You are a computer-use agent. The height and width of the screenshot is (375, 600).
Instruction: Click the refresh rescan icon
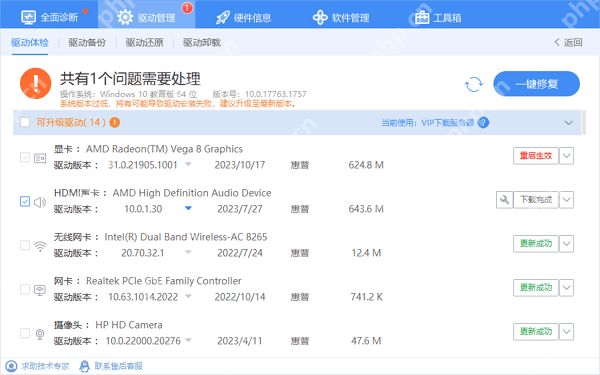point(474,84)
